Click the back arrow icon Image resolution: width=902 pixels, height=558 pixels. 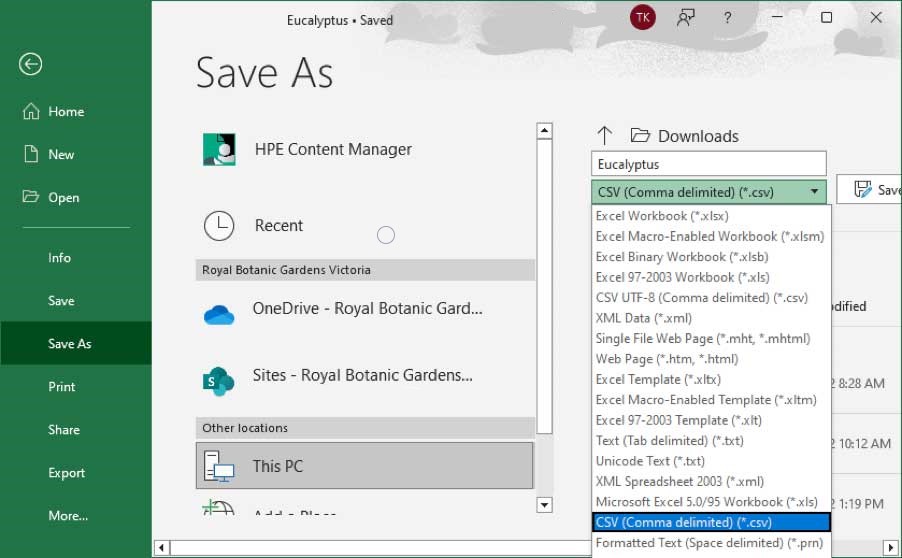[x=30, y=64]
